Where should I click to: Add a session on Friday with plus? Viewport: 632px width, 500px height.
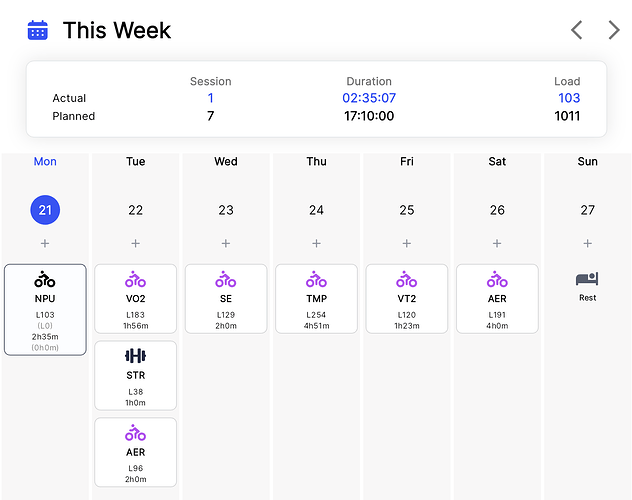pos(407,243)
